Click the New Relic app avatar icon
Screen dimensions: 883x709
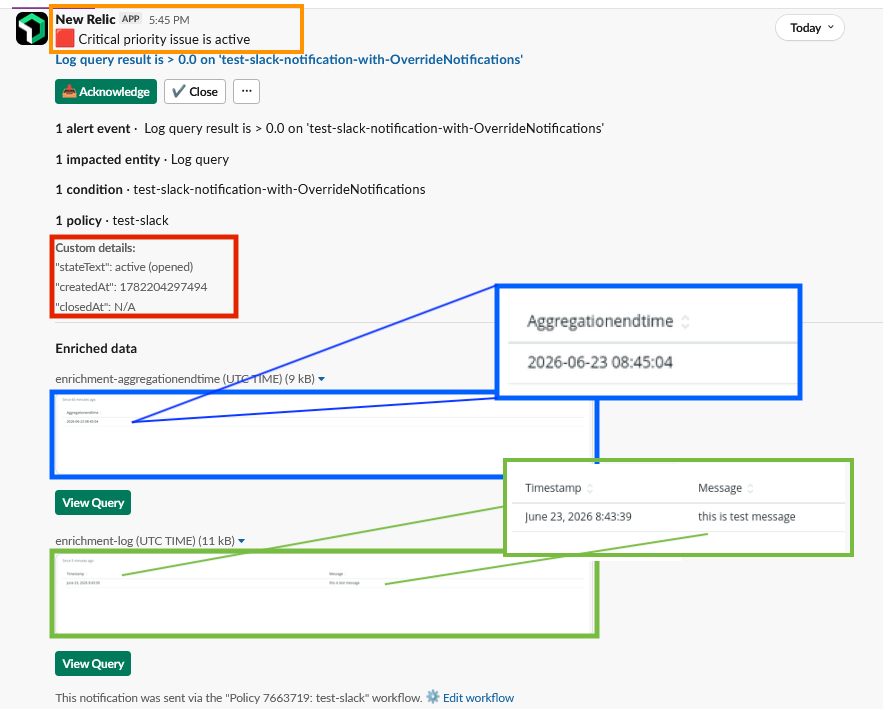click(32, 28)
